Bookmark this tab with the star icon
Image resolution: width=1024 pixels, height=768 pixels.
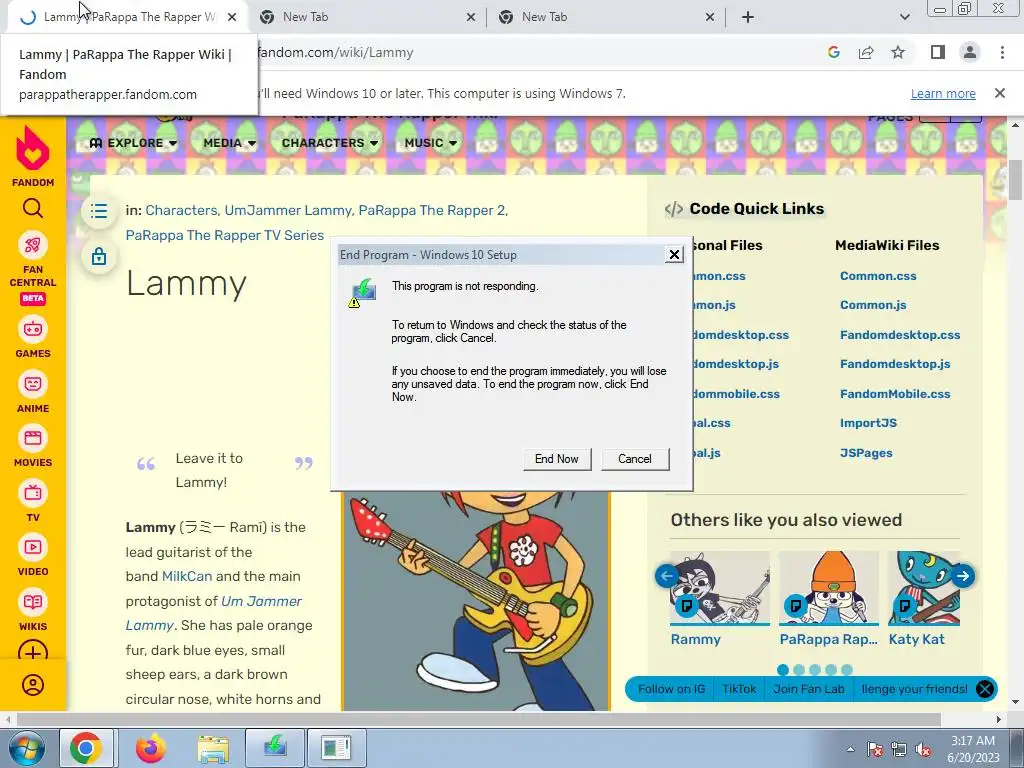point(899,52)
